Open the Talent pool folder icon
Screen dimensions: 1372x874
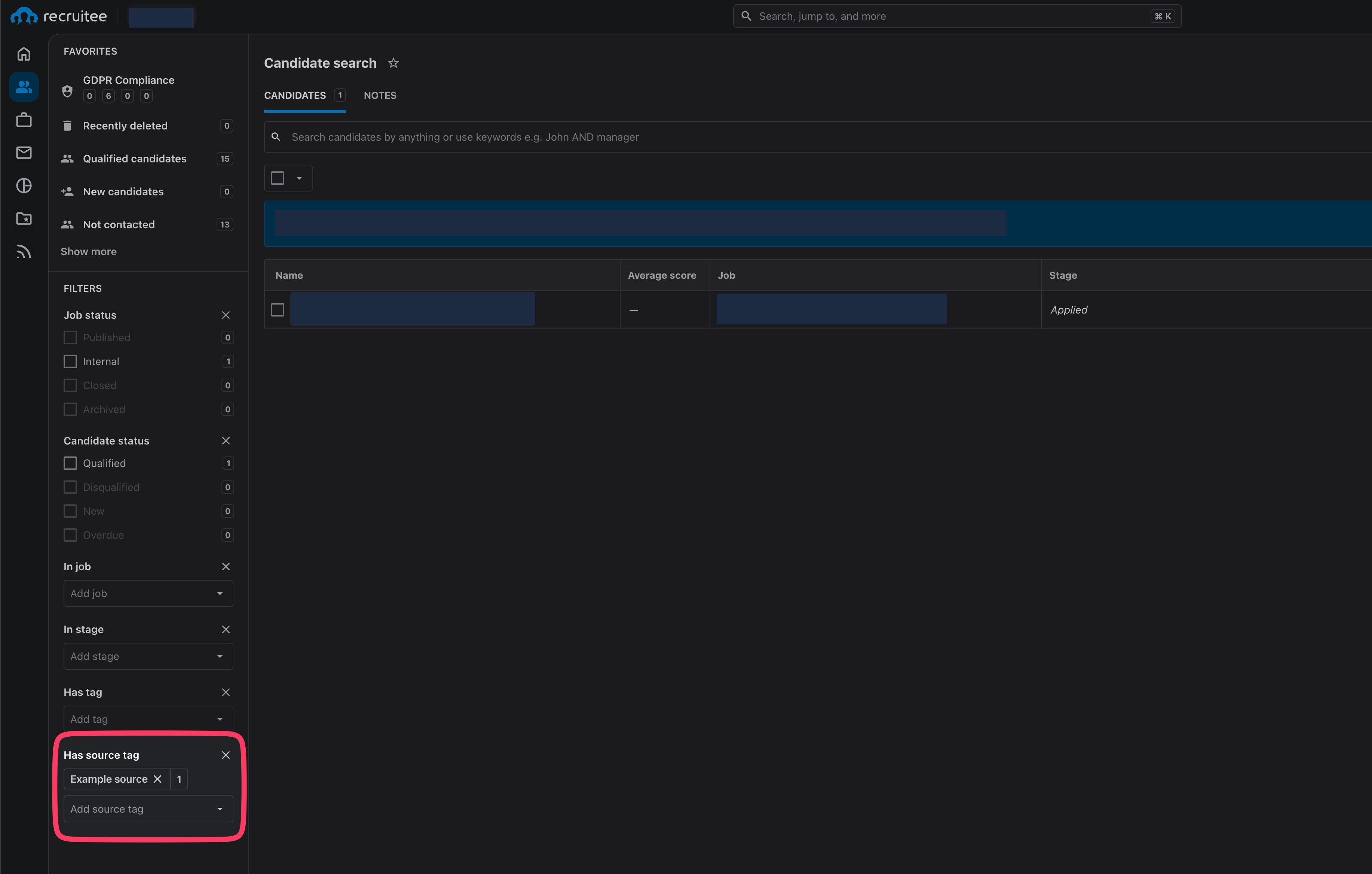(23, 219)
